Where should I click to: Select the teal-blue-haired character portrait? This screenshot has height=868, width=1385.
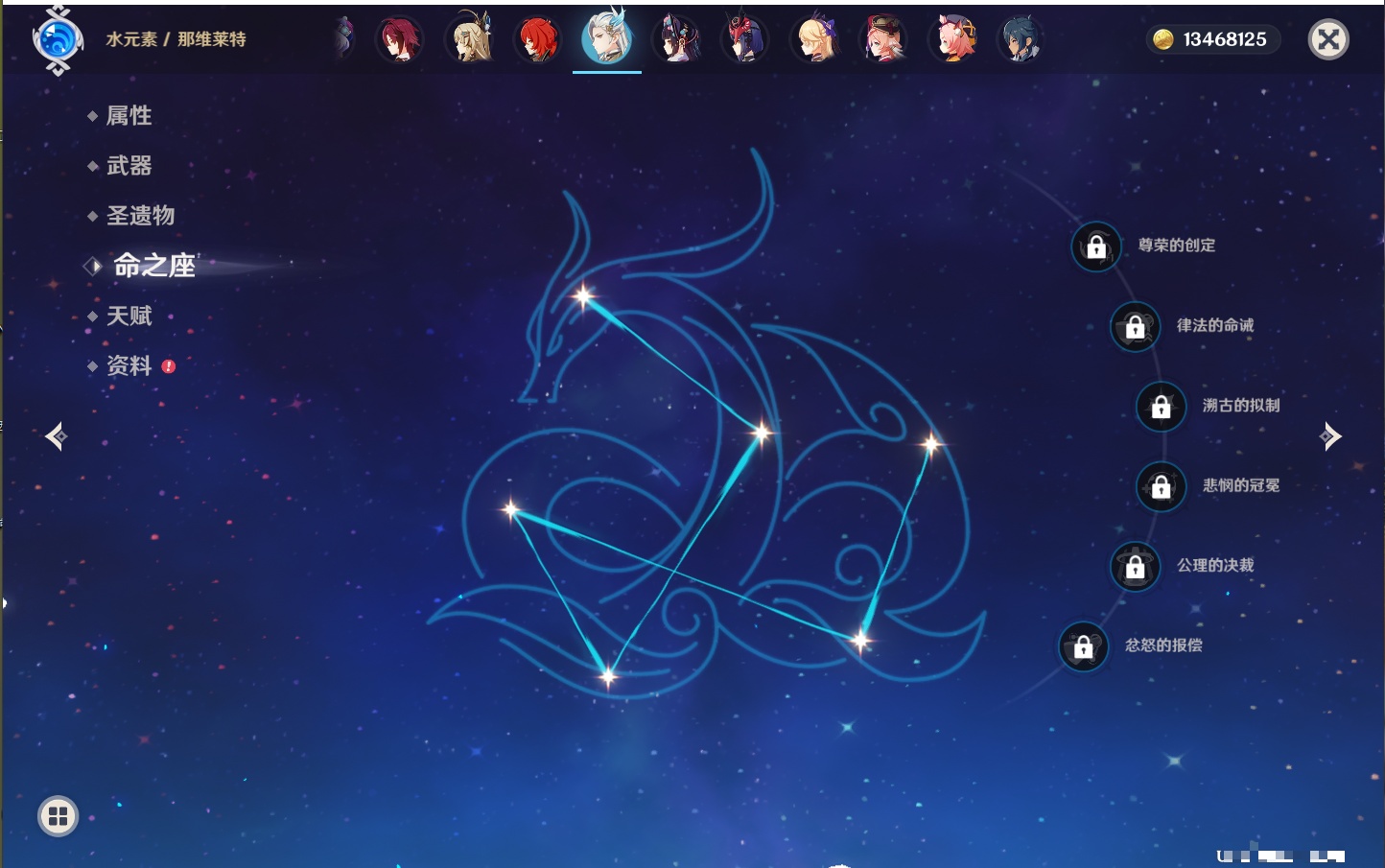pos(1020,40)
